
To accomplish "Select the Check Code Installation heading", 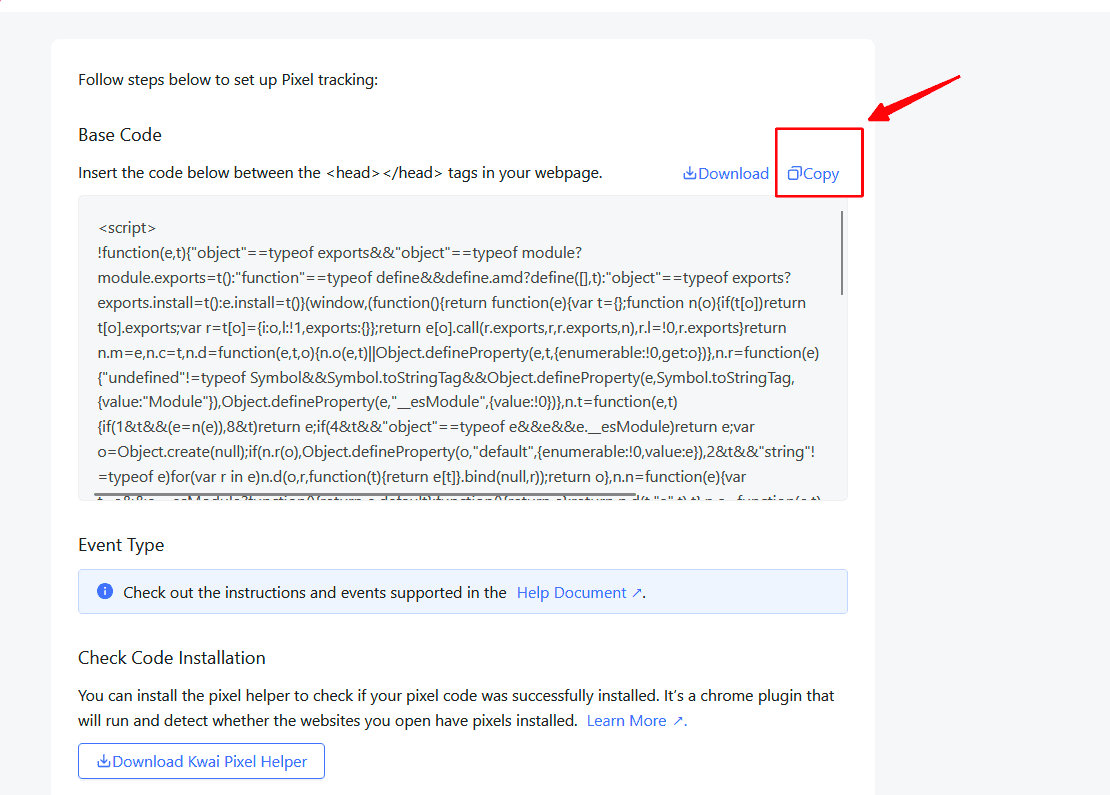I will [172, 658].
